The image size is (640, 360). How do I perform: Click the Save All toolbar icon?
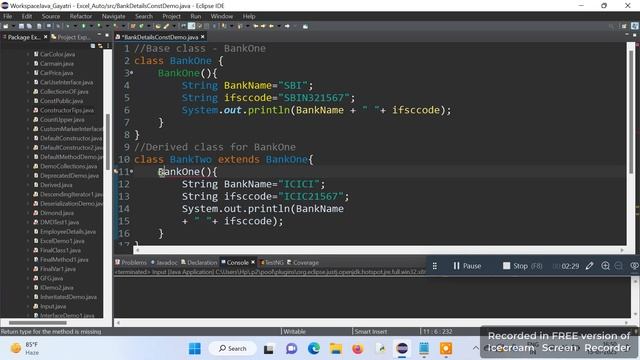[29, 26]
